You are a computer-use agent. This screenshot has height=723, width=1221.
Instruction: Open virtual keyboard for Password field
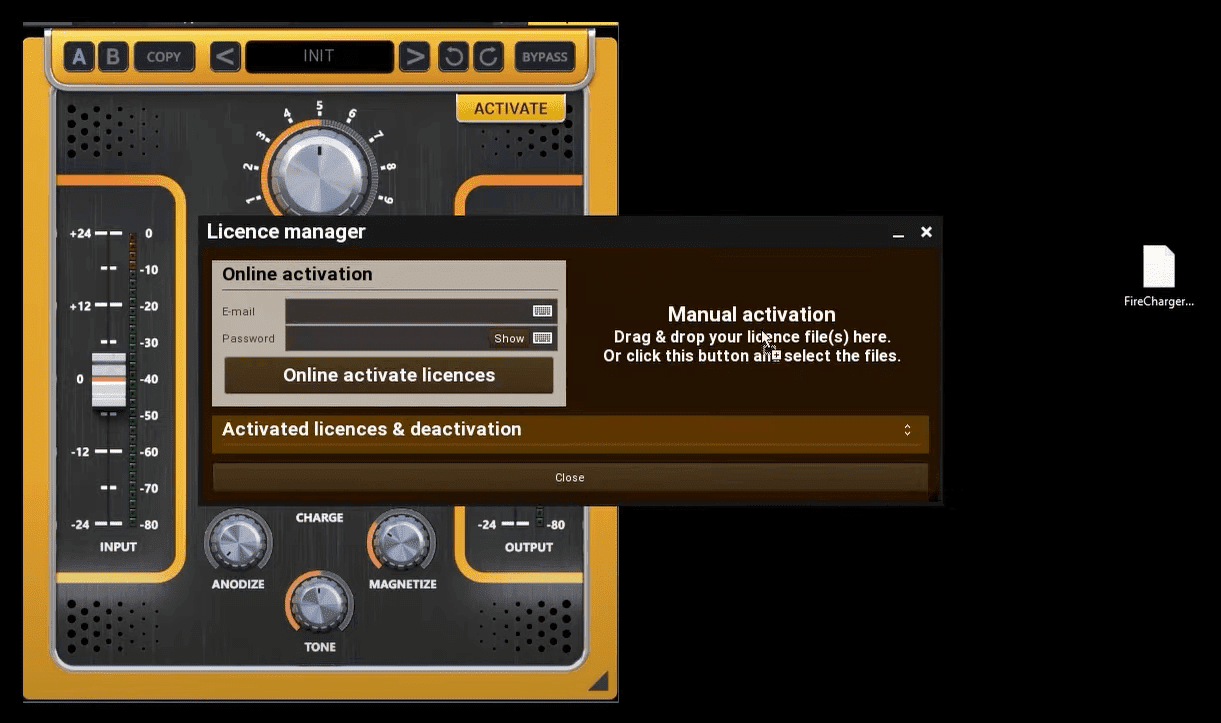pyautogui.click(x=543, y=338)
